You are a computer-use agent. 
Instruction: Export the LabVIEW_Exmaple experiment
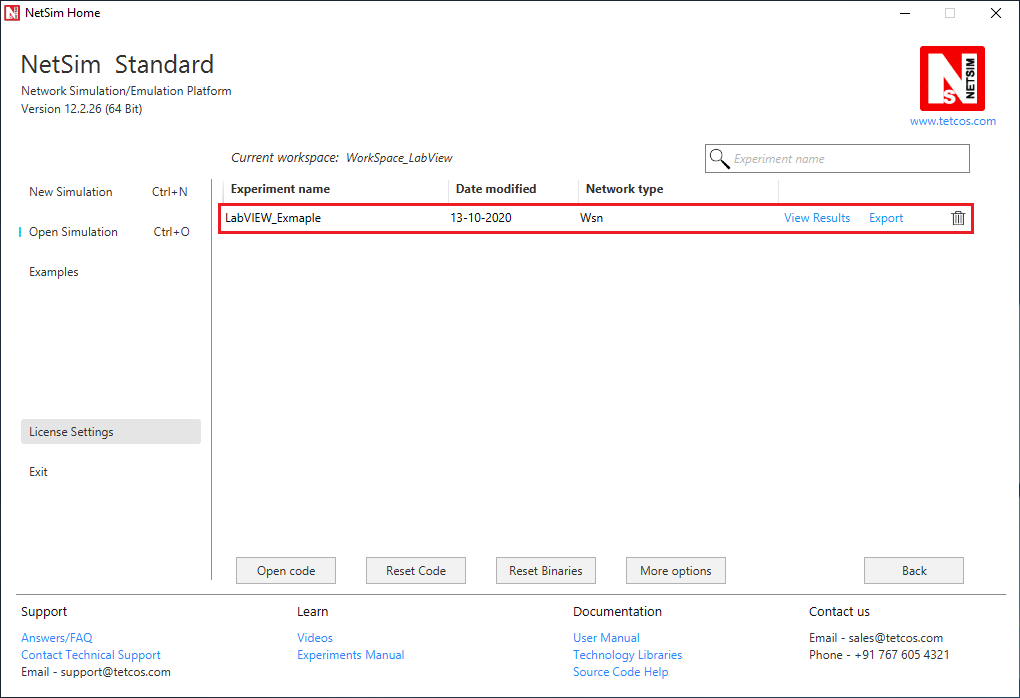tap(885, 217)
